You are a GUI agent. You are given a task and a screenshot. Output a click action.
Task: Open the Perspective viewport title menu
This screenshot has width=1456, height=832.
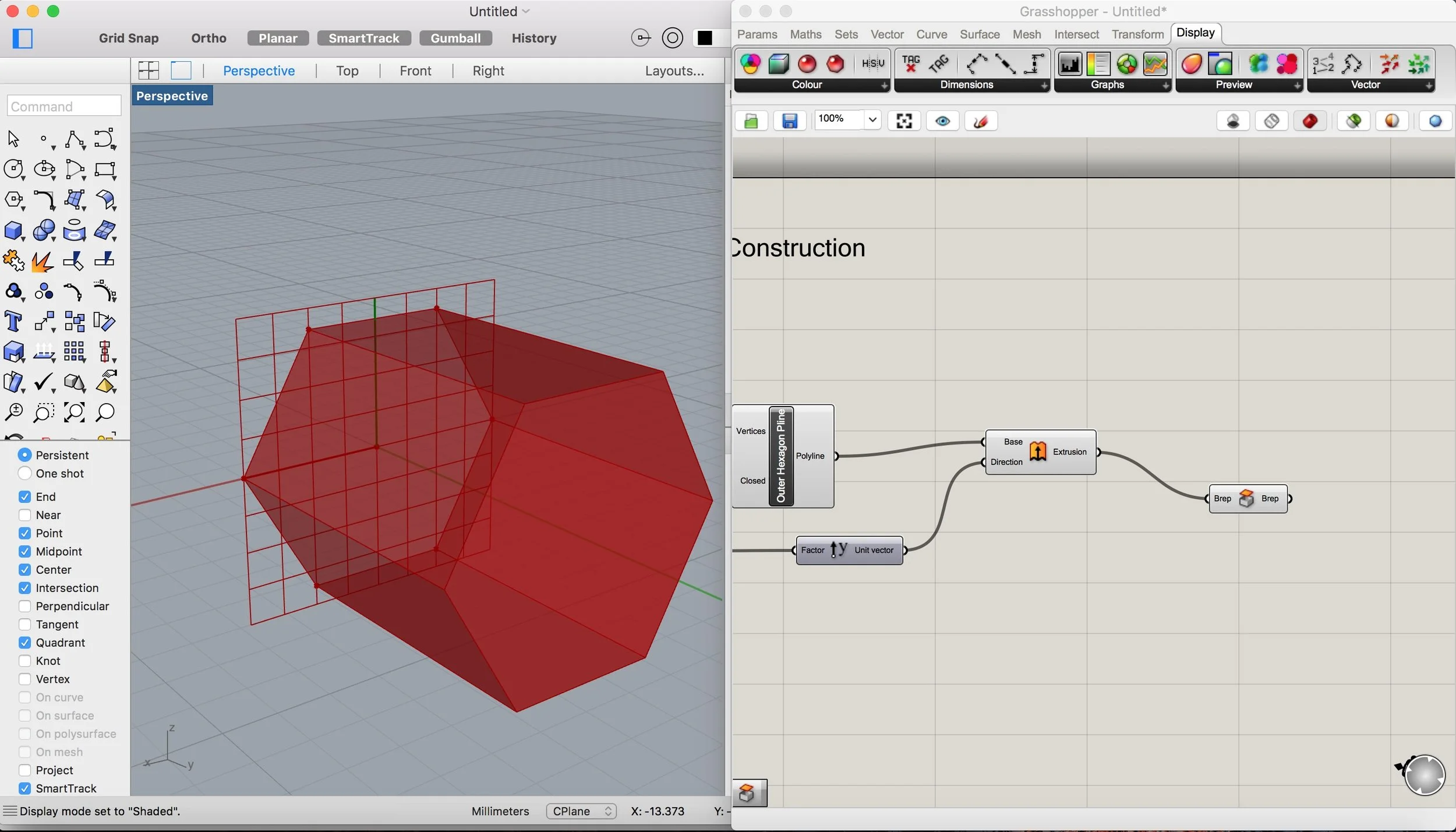172,96
